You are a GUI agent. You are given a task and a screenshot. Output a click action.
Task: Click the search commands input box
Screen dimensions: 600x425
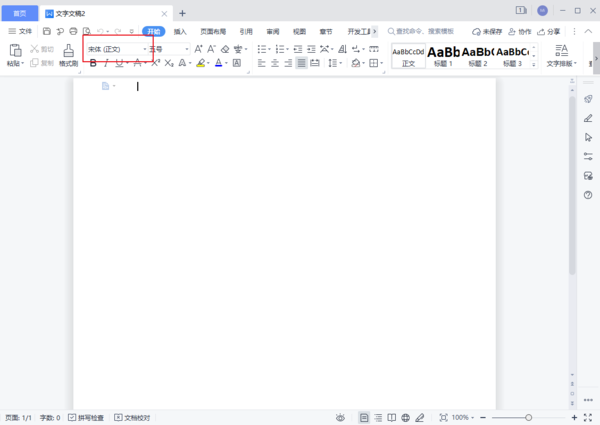[x=425, y=31]
